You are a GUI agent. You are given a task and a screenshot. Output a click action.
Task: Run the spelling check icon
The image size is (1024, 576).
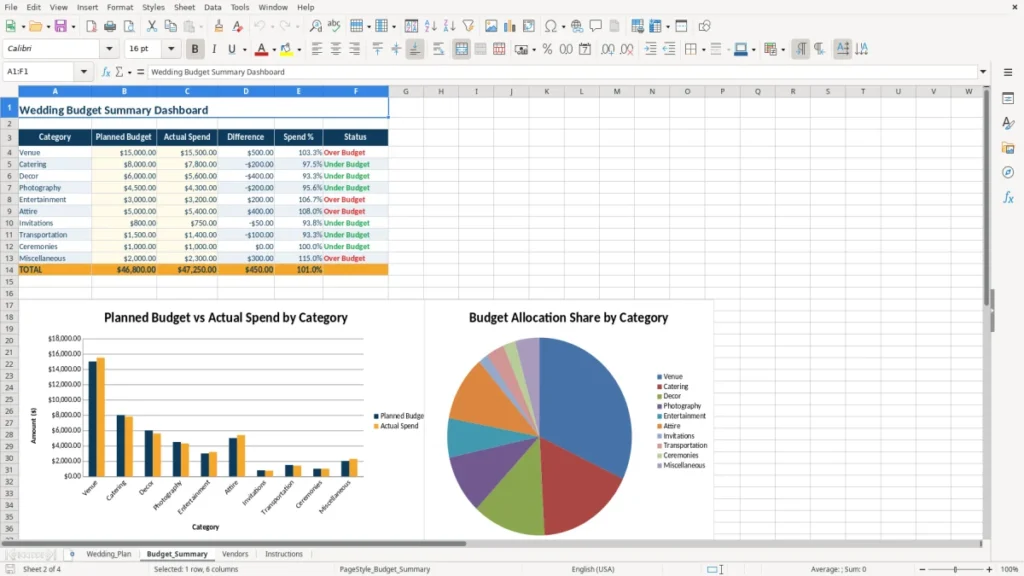click(x=334, y=26)
